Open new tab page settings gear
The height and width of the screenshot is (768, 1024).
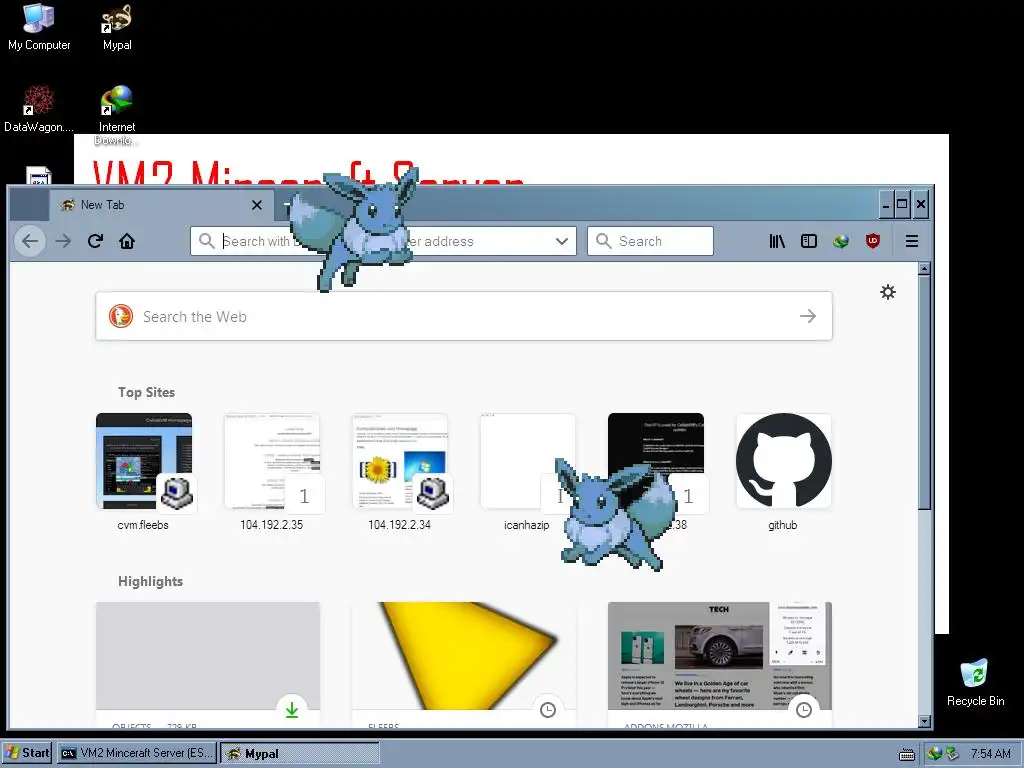(888, 292)
